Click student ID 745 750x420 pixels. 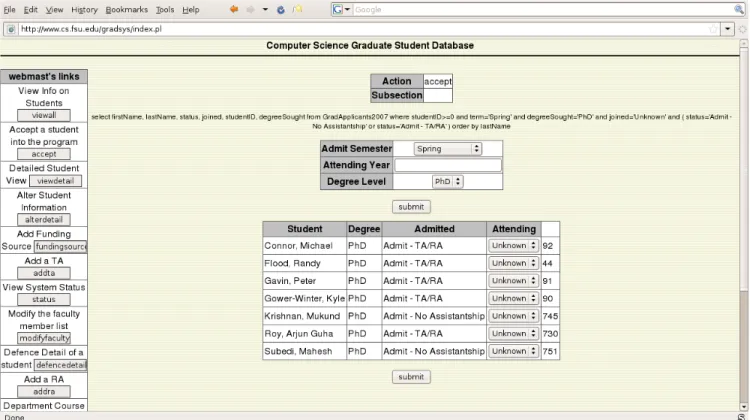[550, 316]
